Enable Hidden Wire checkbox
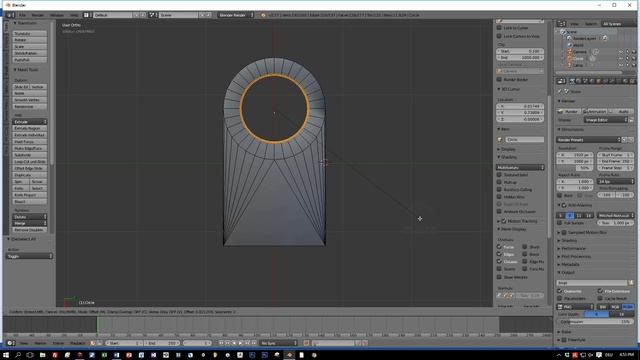 [x=499, y=197]
